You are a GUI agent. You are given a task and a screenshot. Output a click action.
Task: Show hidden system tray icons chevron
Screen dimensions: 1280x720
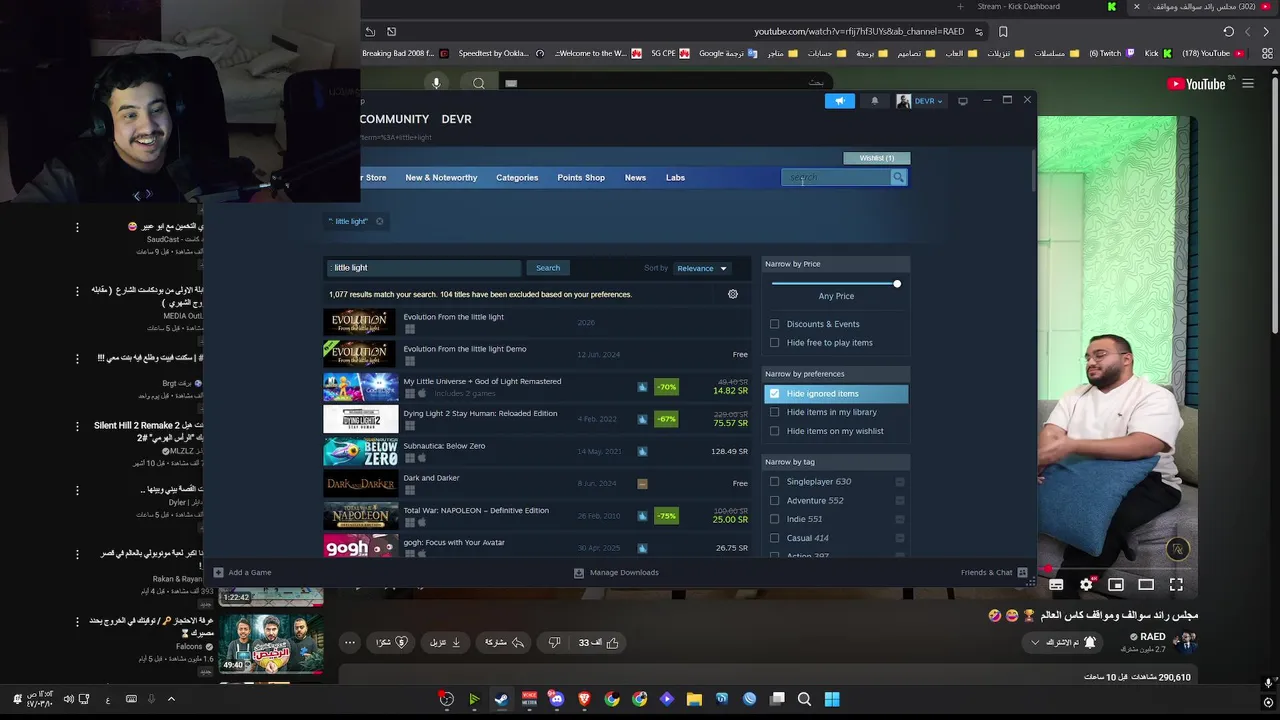tap(171, 699)
